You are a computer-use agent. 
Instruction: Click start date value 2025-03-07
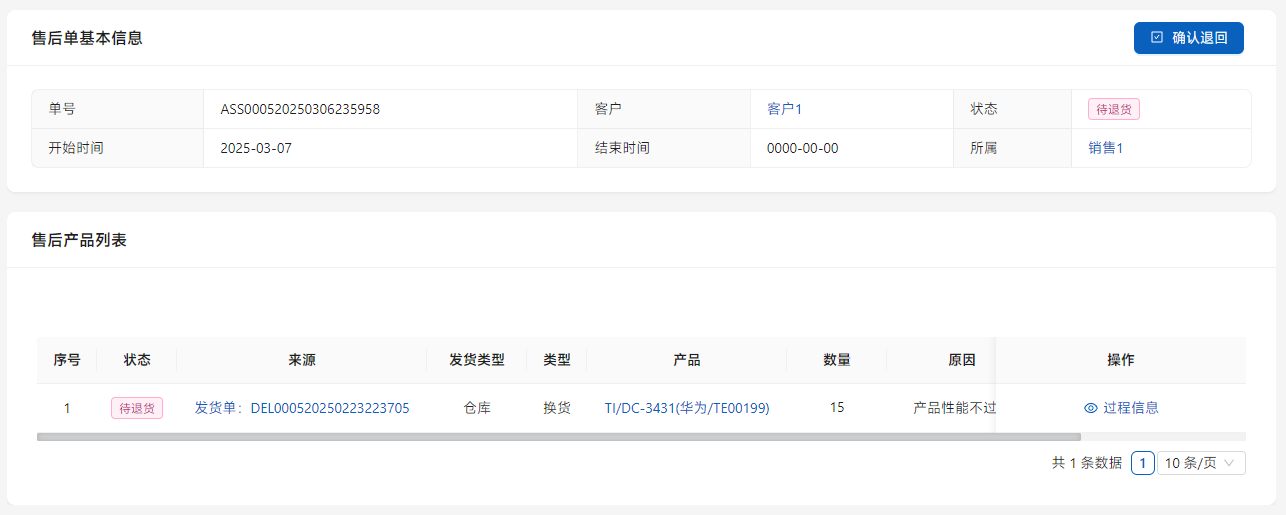click(256, 148)
